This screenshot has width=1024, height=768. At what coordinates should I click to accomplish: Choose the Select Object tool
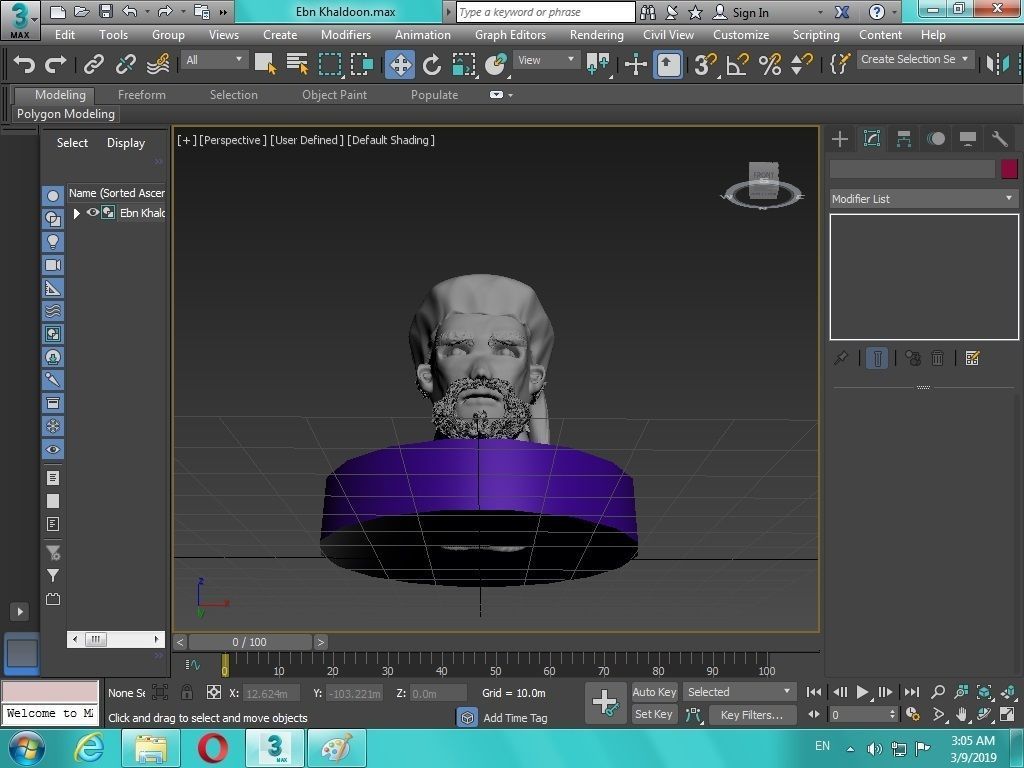(265, 64)
